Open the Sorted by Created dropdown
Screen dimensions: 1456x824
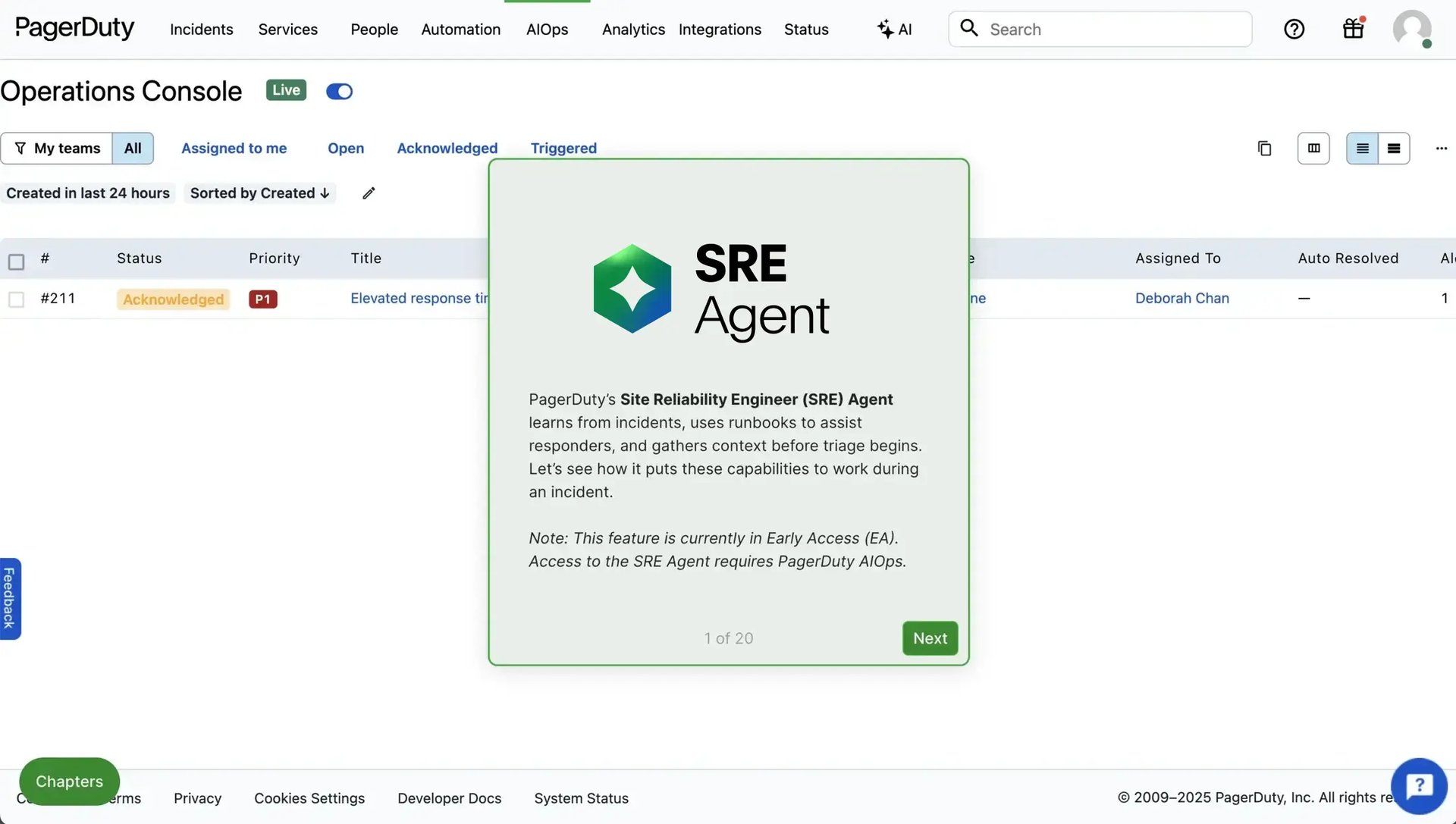click(x=259, y=193)
